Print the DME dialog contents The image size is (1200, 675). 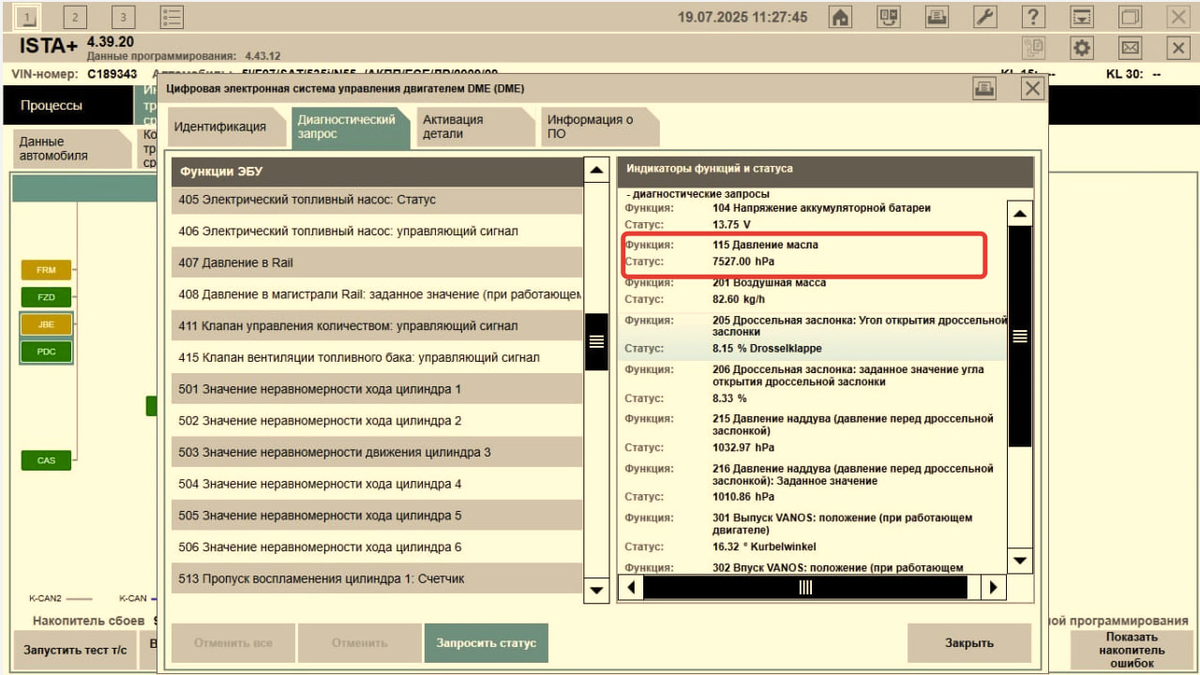coord(984,89)
